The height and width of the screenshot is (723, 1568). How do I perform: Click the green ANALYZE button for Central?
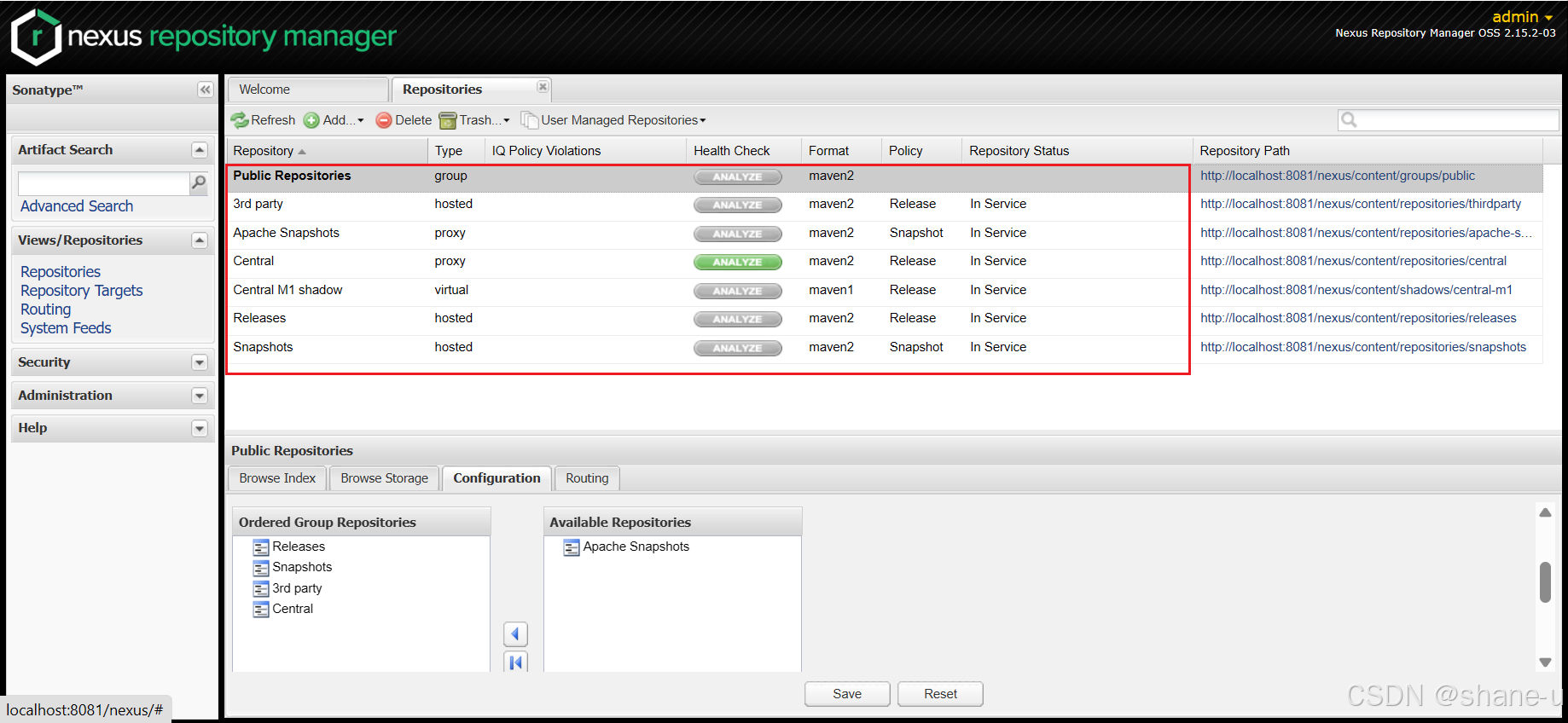[x=737, y=262]
